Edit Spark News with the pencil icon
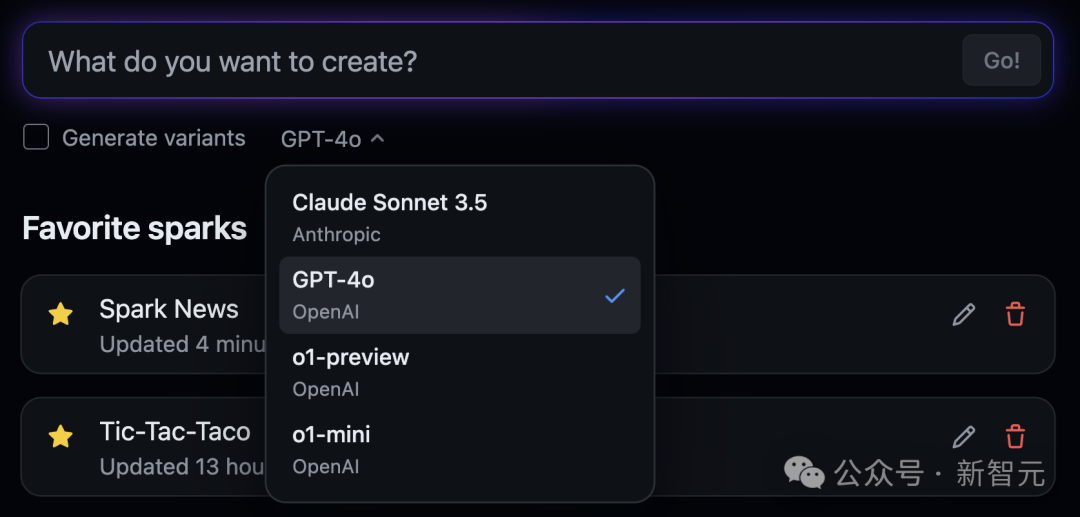The width and height of the screenshot is (1080, 517). tap(963, 315)
